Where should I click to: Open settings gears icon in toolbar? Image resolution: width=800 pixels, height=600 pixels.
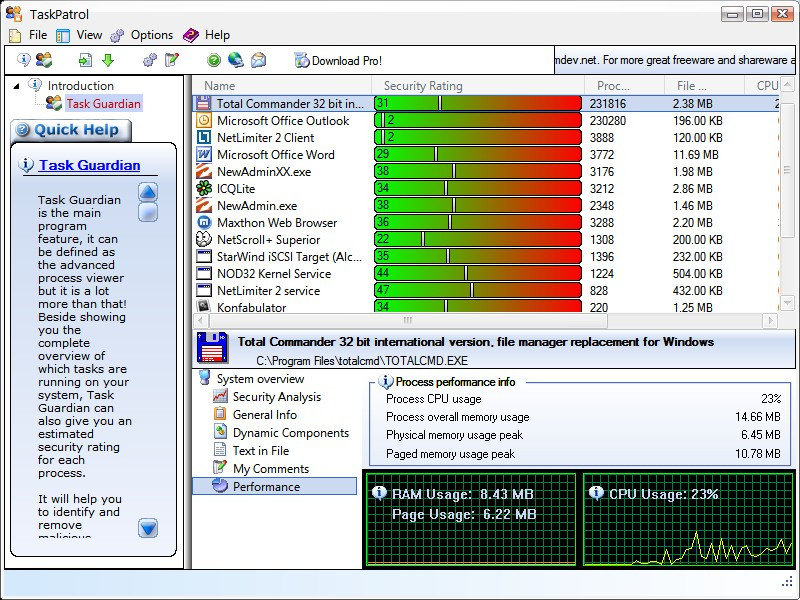[149, 60]
